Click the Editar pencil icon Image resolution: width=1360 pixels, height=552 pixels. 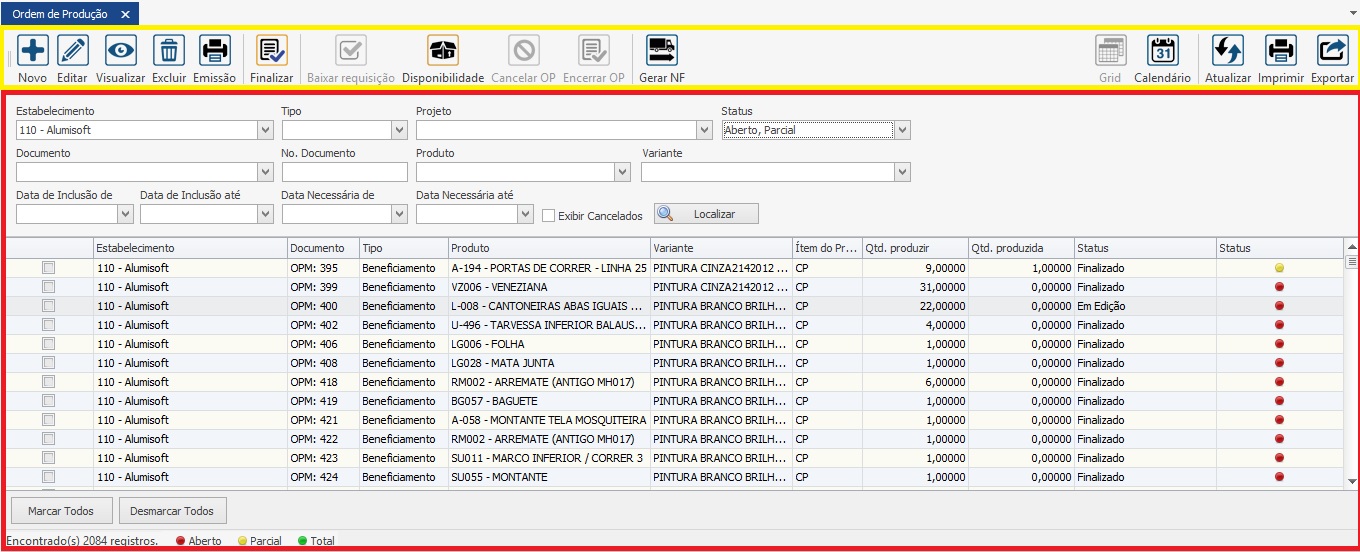[72, 50]
